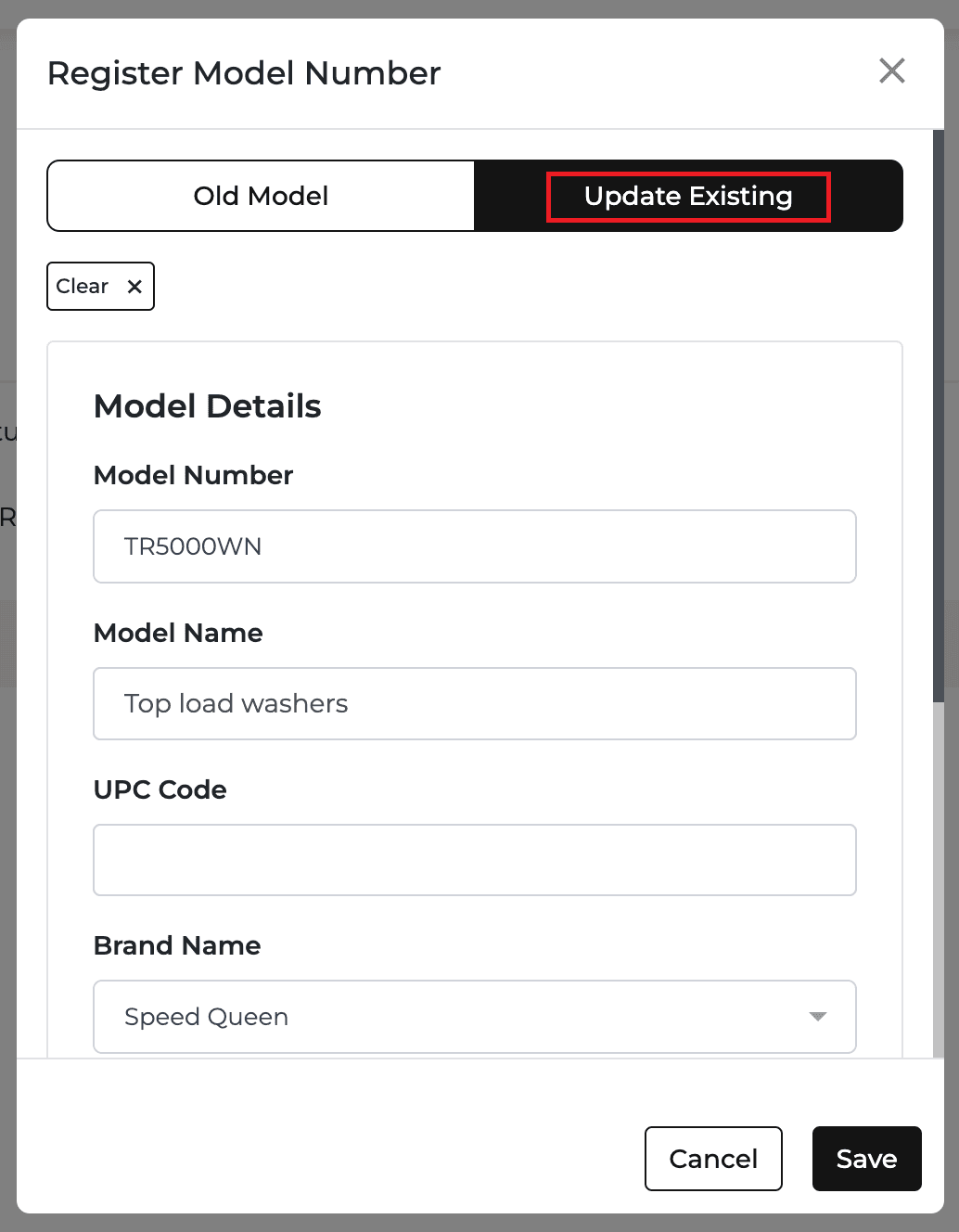Click the 'UPC Code' field label
Image resolution: width=959 pixels, height=1232 pixels.
(x=160, y=789)
